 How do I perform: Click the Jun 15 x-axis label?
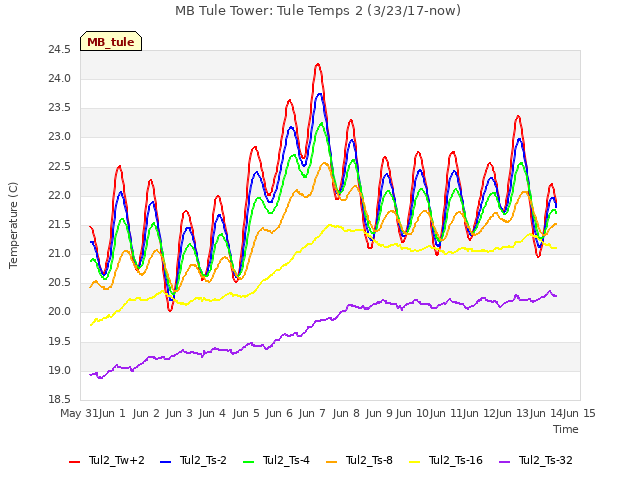pos(579,413)
